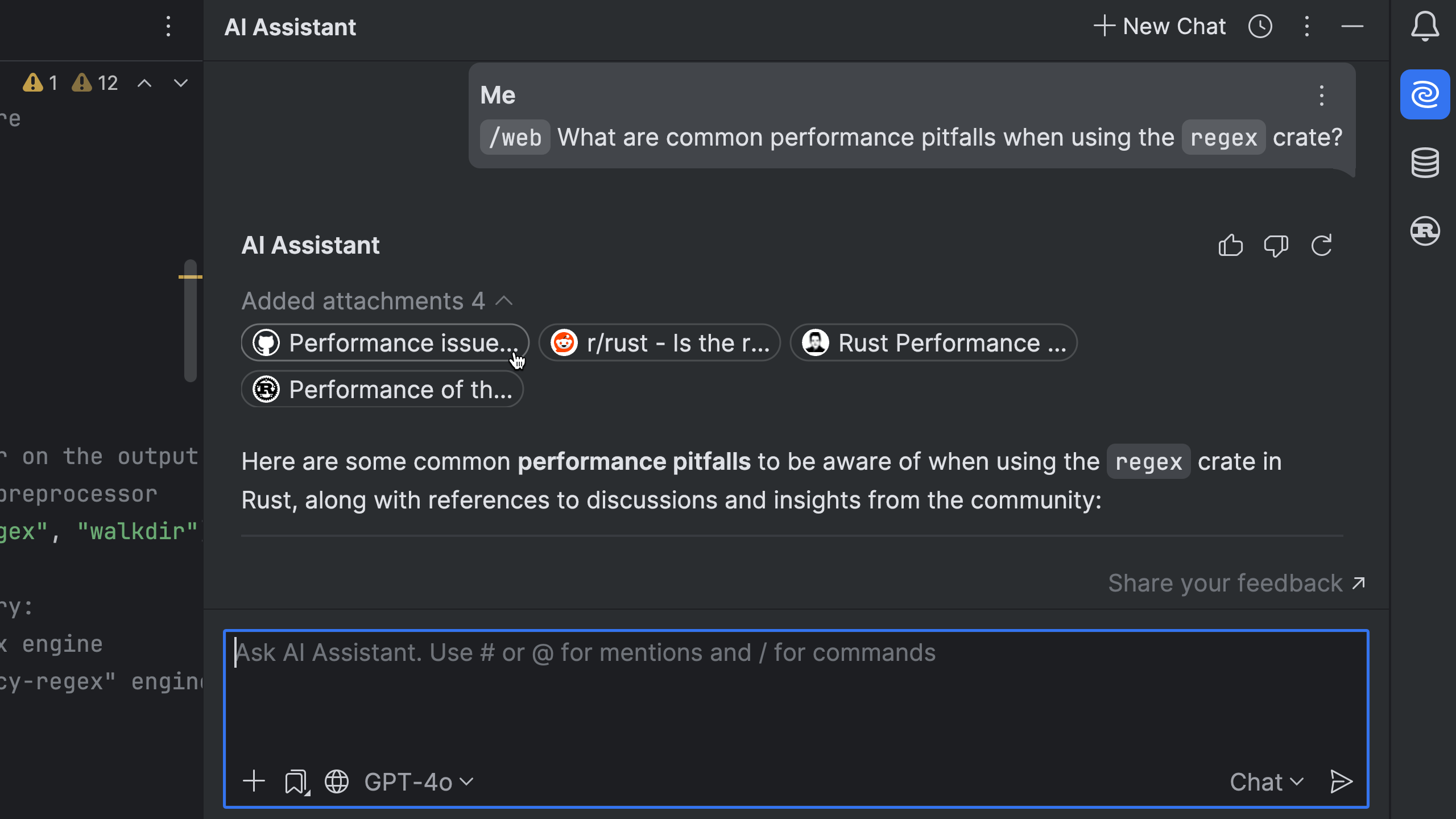Open chat history clock icon

[1260, 27]
